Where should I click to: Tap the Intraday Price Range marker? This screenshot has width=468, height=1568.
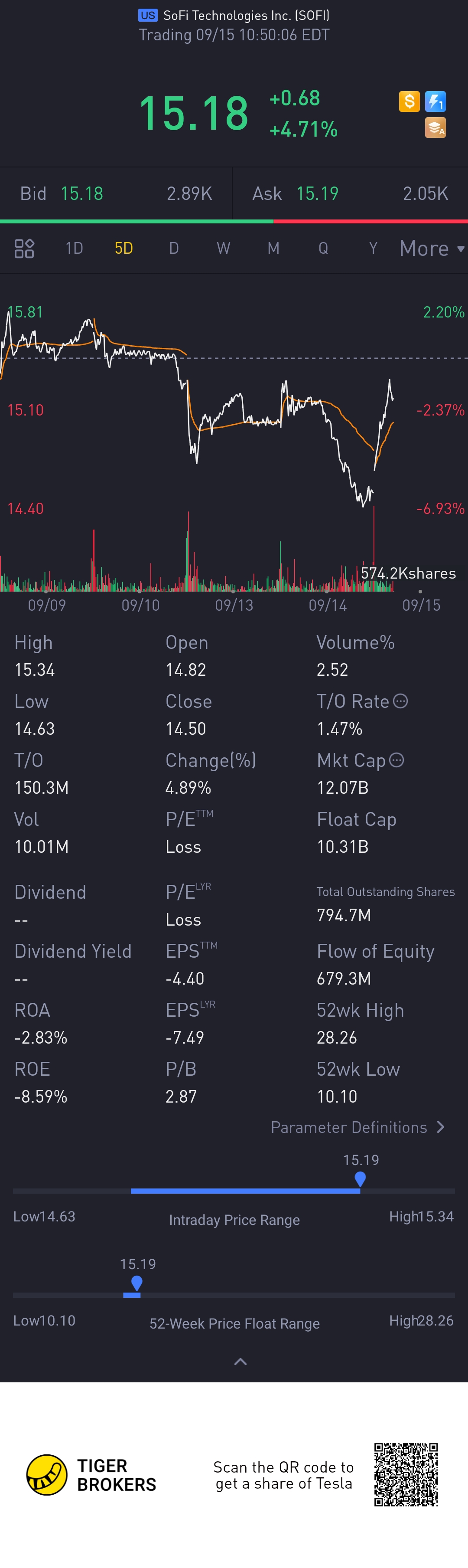coord(360,1179)
